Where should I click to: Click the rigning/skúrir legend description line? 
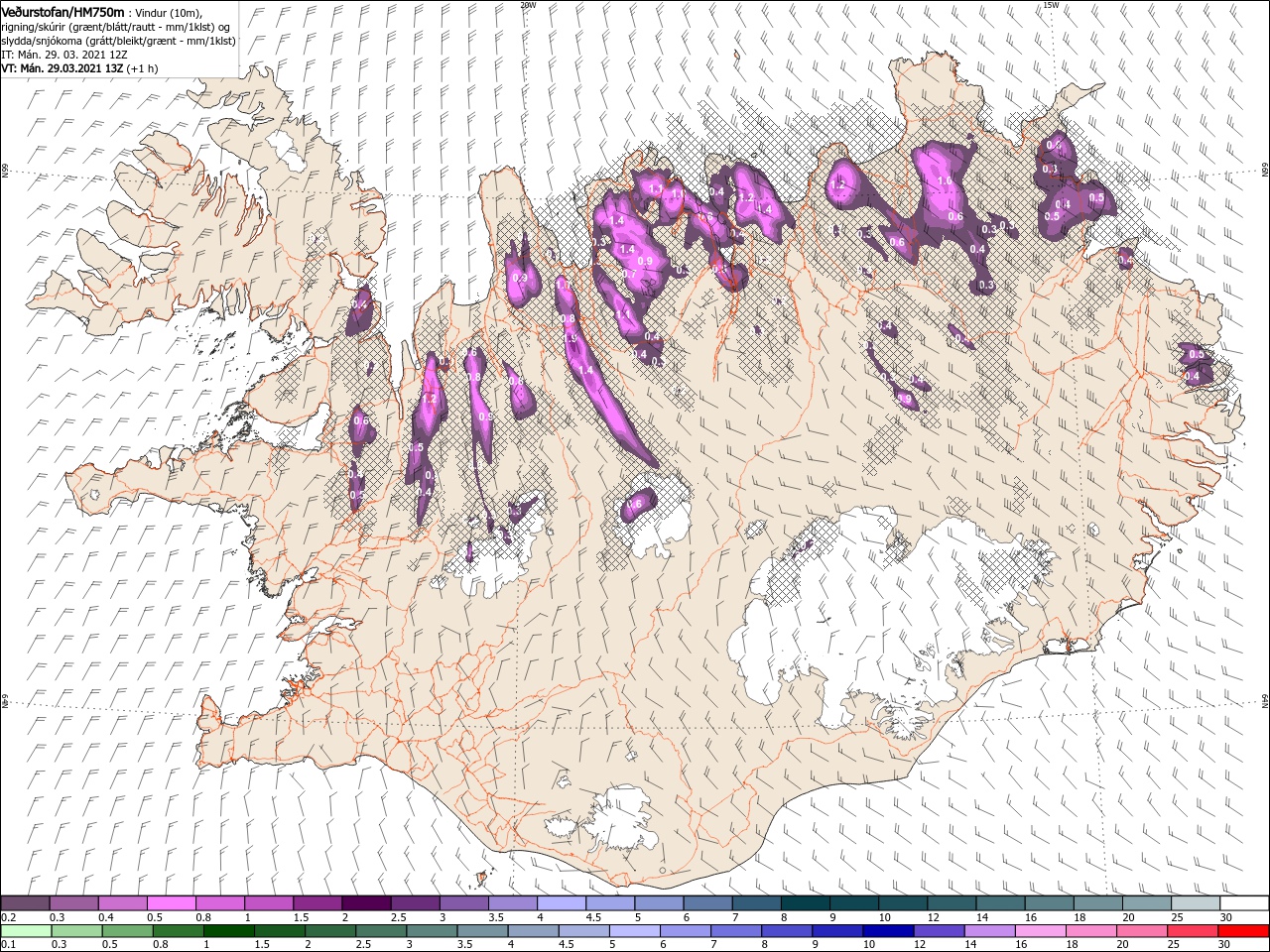click(x=114, y=27)
